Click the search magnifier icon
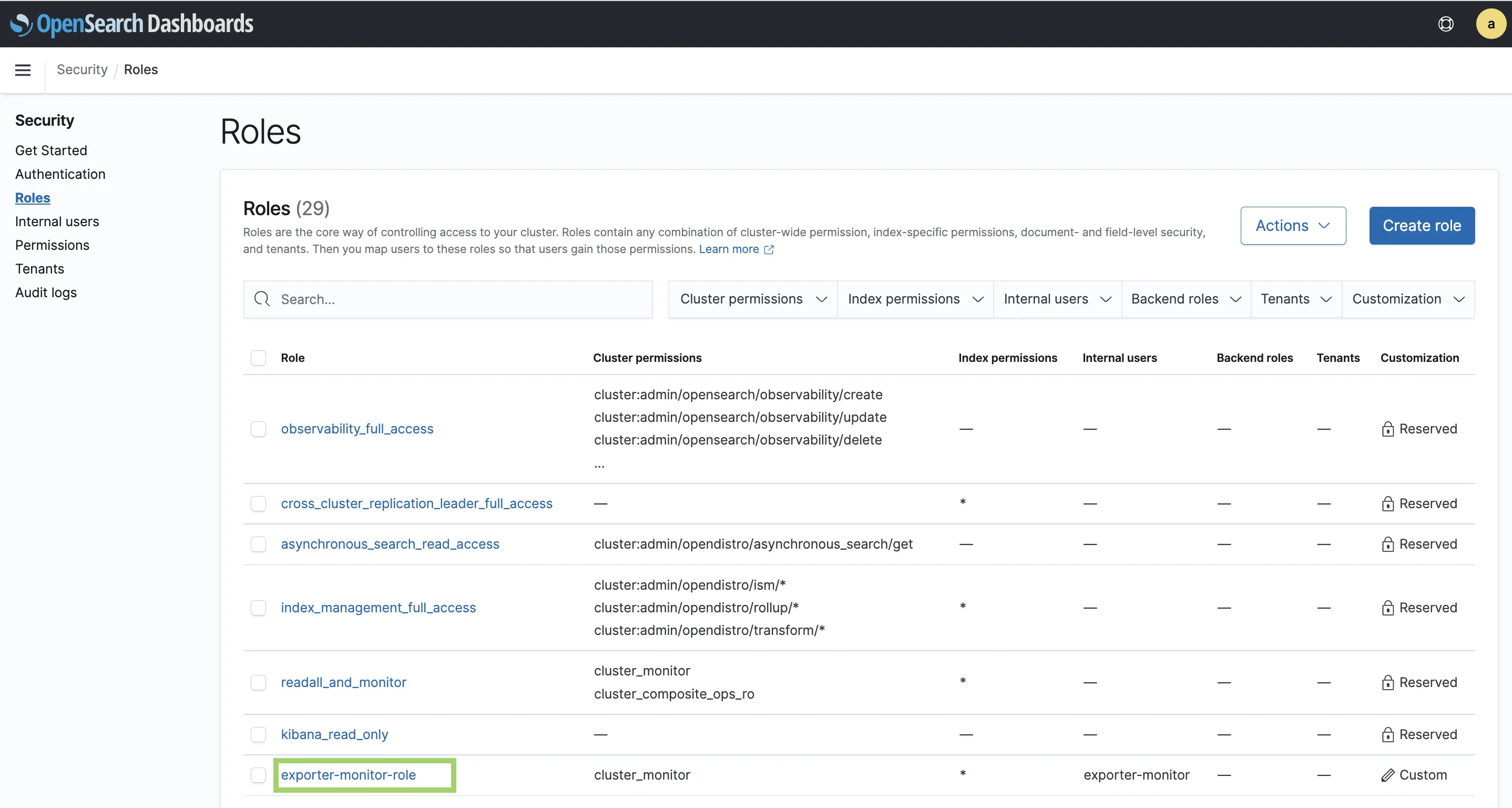Image resolution: width=1512 pixels, height=808 pixels. (262, 299)
